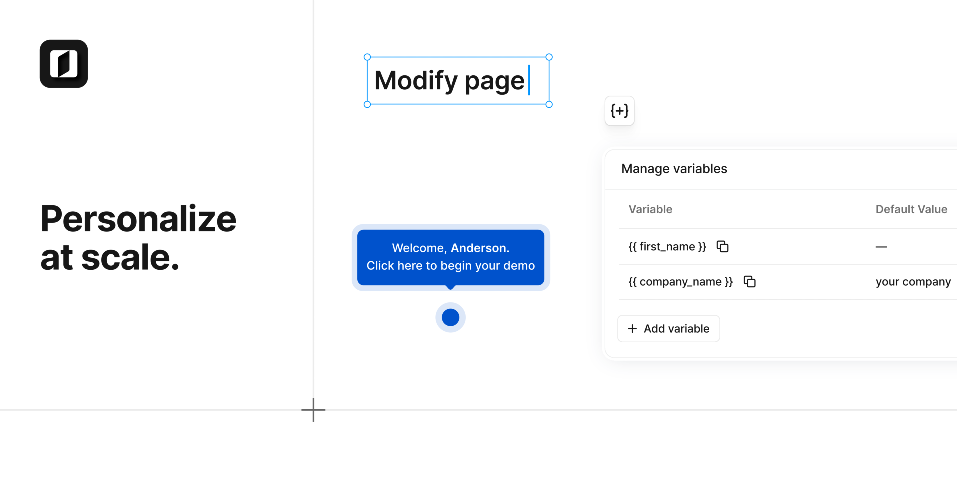Select bottom-left resize handle of text box

pos(367,104)
